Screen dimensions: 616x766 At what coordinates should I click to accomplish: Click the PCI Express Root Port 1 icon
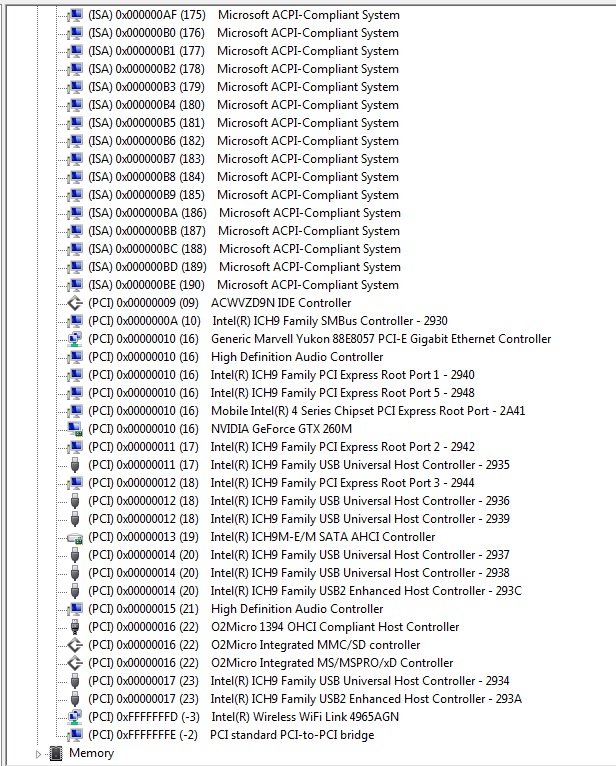(x=75, y=375)
